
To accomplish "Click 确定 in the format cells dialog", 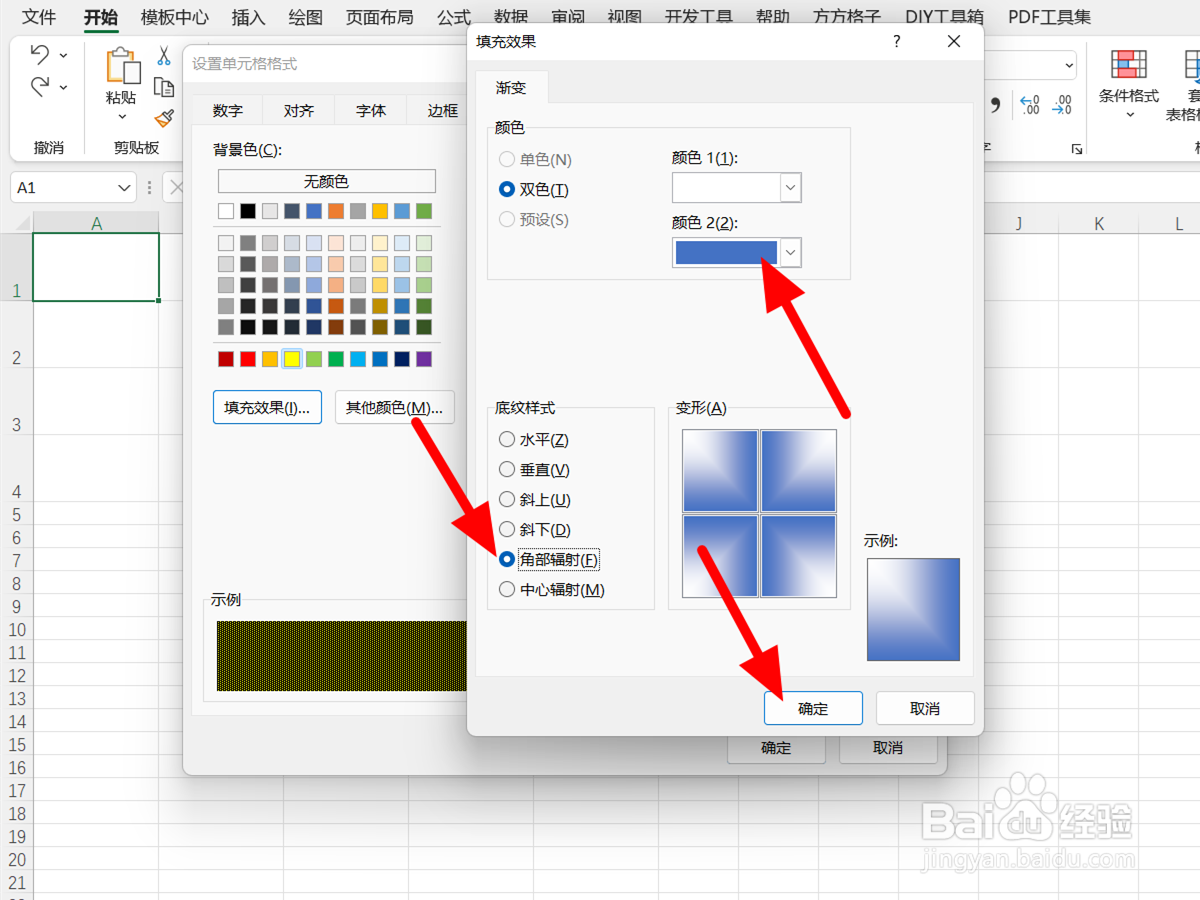I will point(776,747).
